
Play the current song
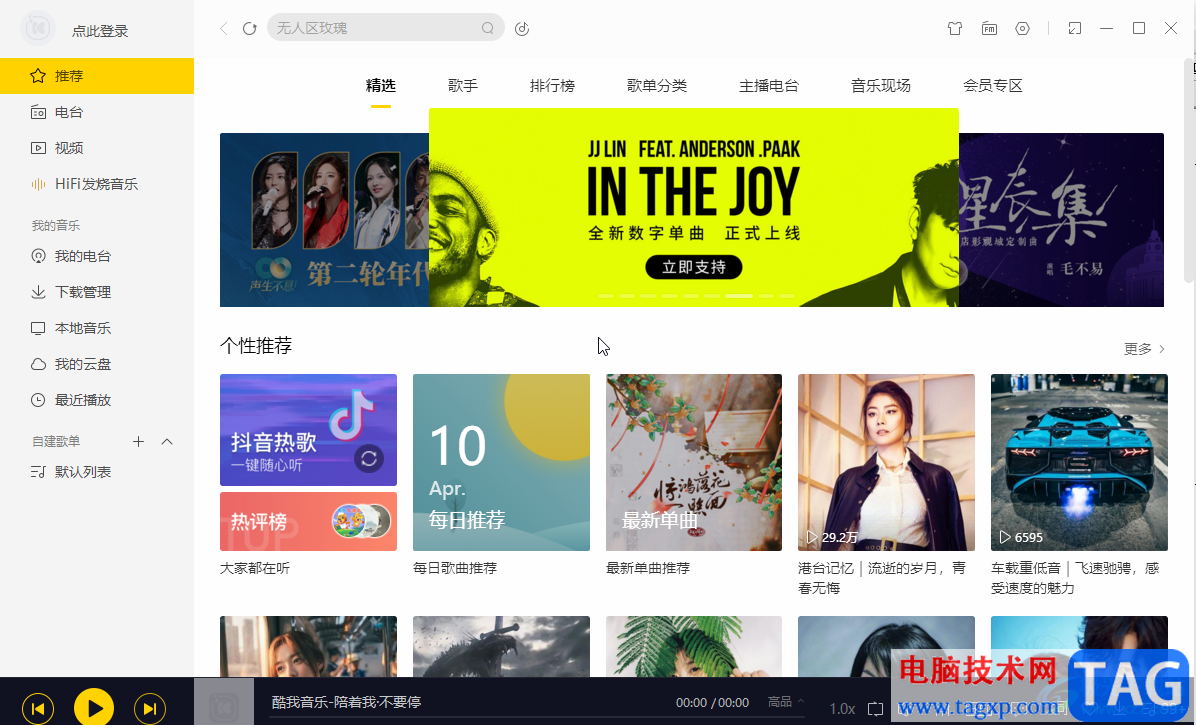pyautogui.click(x=94, y=708)
